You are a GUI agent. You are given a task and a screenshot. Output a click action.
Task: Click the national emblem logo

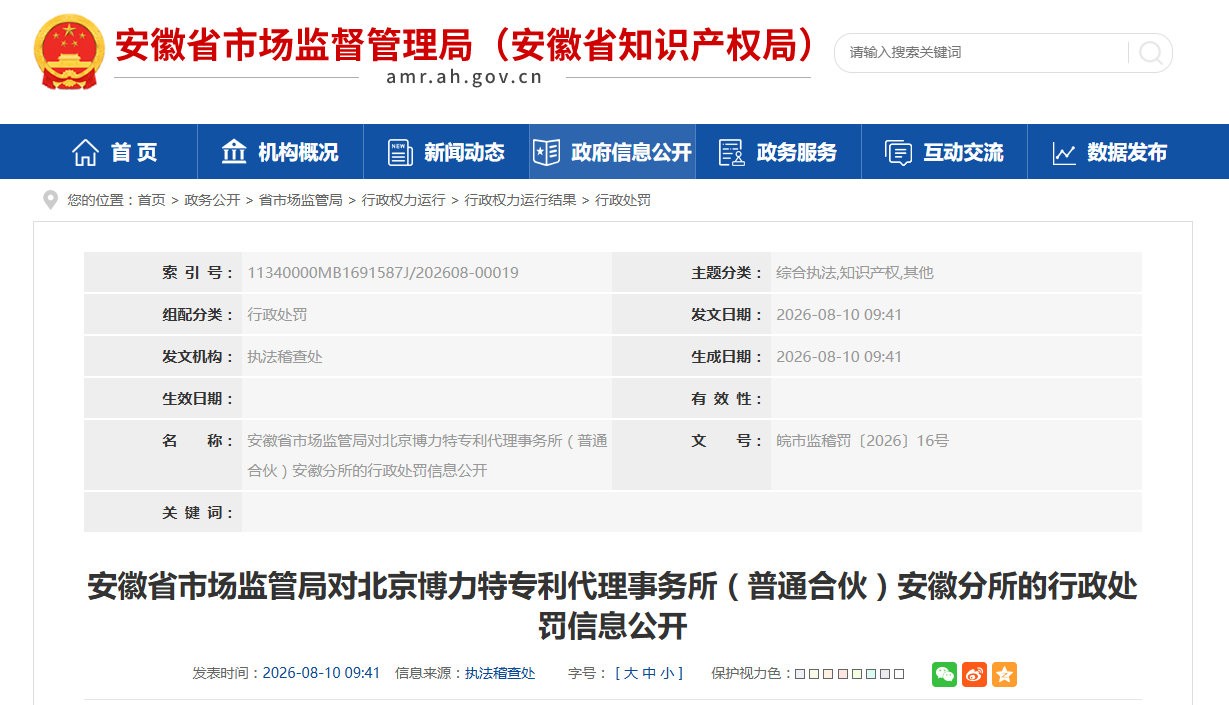[x=68, y=53]
